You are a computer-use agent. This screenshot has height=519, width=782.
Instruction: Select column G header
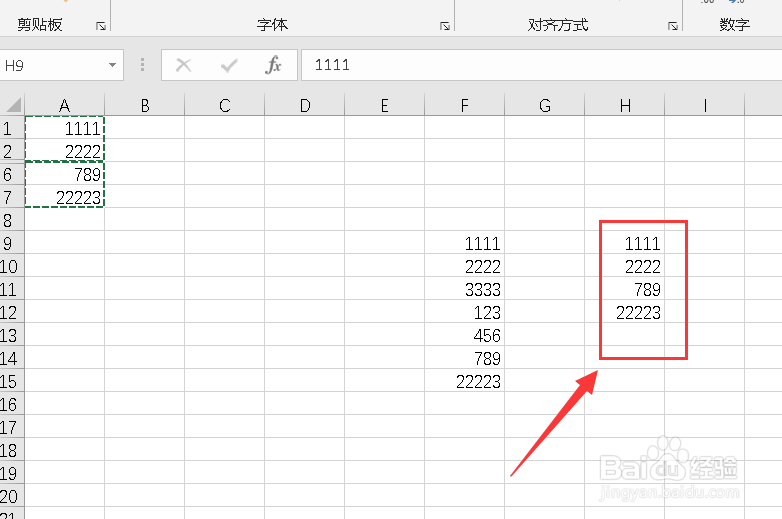click(x=545, y=105)
